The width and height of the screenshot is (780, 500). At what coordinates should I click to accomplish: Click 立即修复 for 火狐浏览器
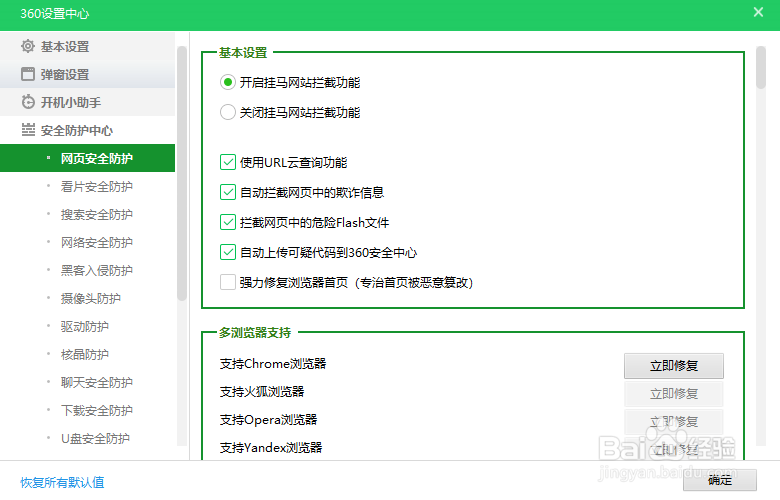pyautogui.click(x=674, y=394)
